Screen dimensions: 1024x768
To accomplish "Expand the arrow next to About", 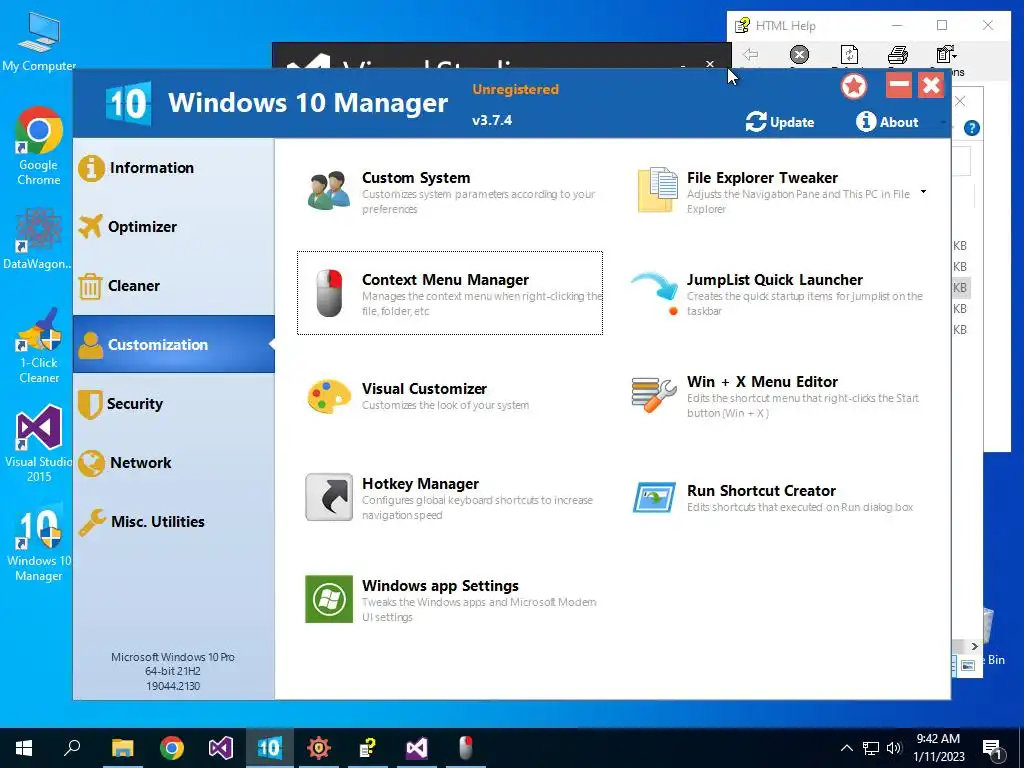I will tap(944, 122).
